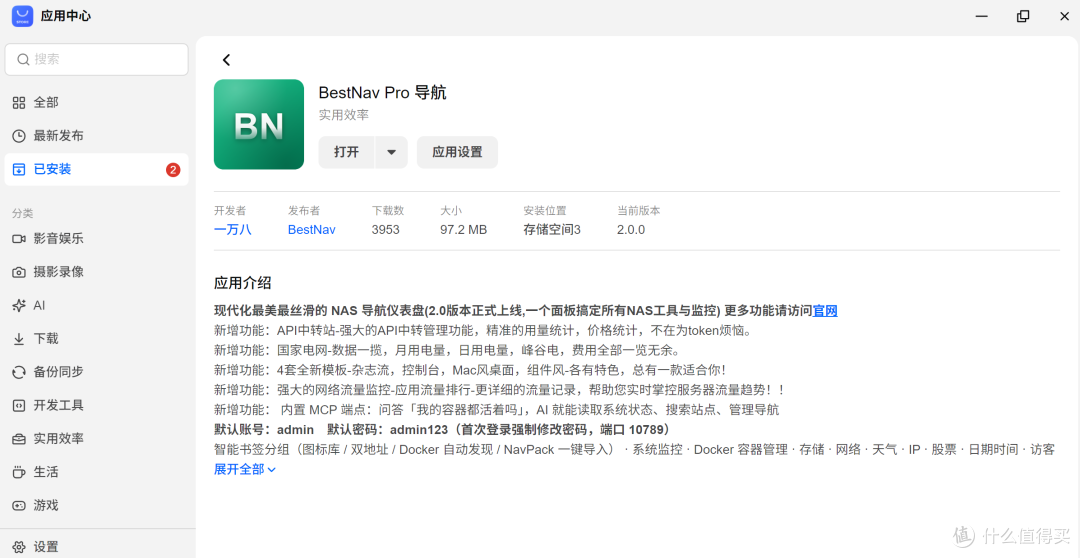Expand description with 展开全部
This screenshot has height=558, width=1080.
(245, 469)
